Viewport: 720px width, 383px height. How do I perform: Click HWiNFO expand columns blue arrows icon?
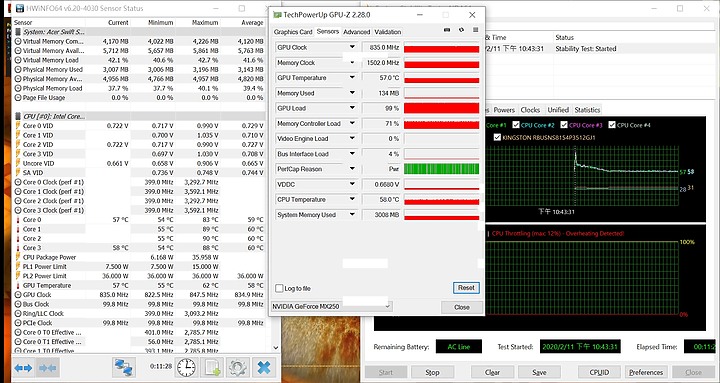(23, 368)
